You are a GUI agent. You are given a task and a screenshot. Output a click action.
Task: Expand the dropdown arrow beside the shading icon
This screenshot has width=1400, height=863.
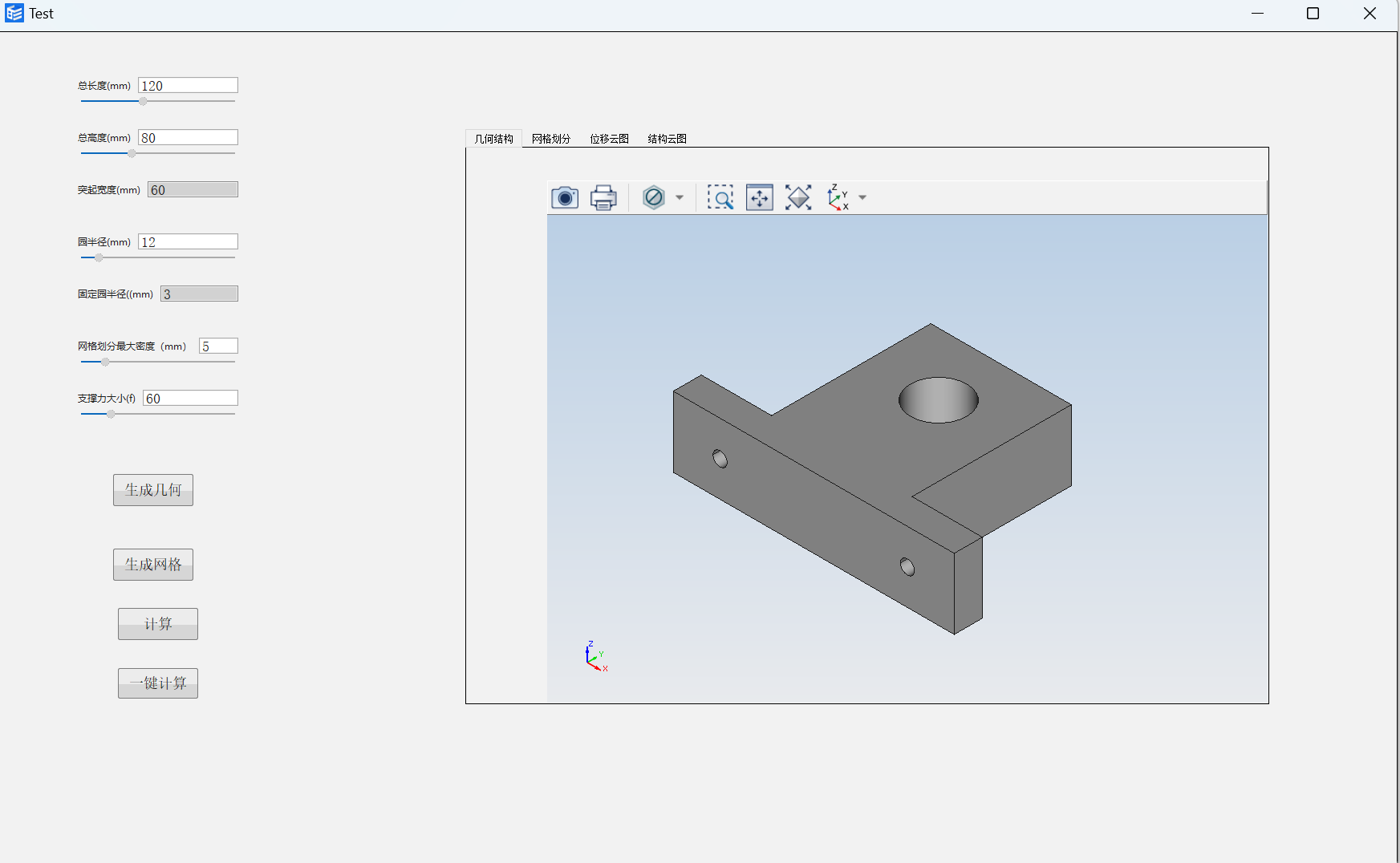click(680, 197)
